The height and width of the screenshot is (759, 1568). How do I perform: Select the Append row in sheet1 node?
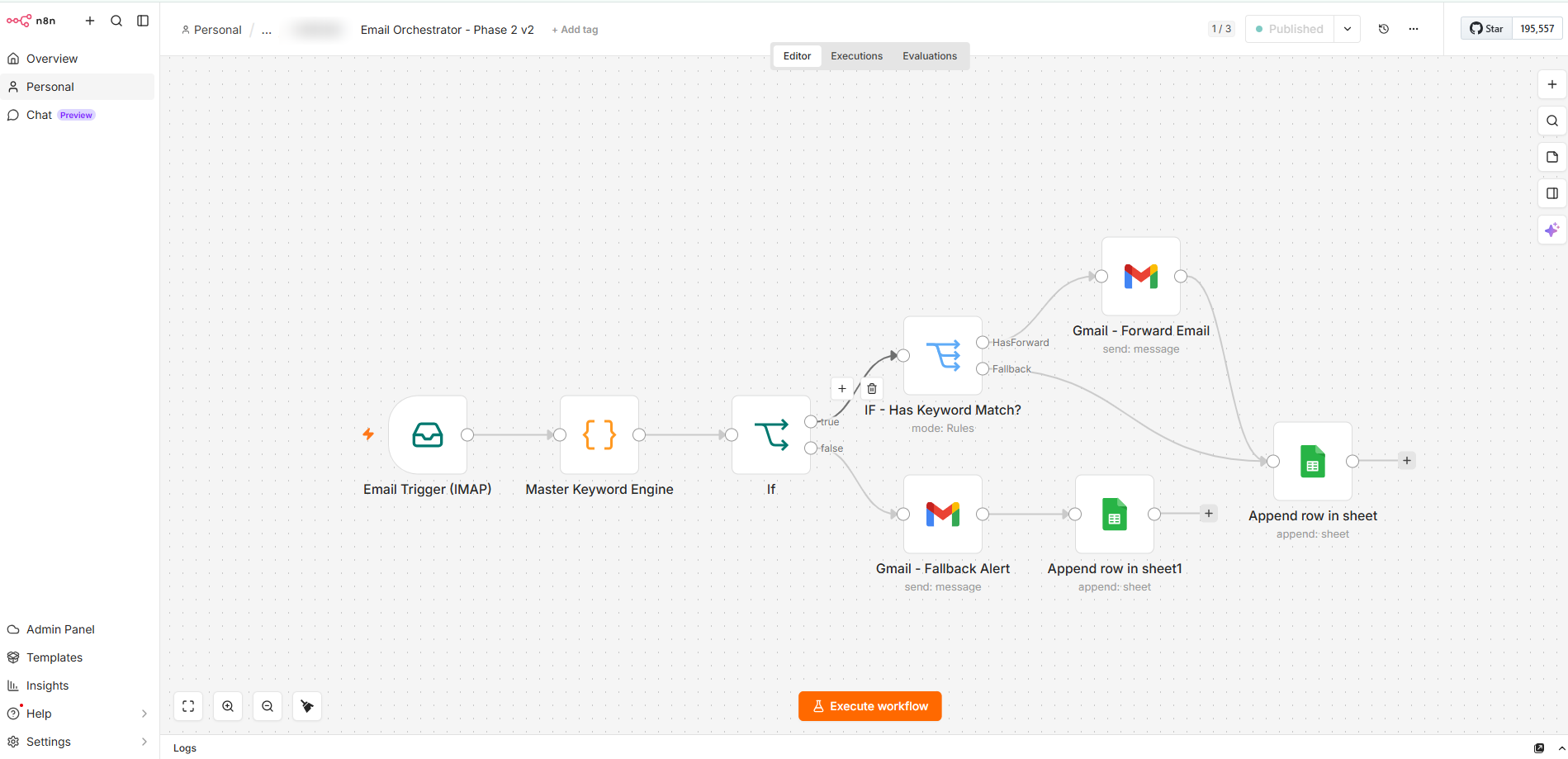1115,514
